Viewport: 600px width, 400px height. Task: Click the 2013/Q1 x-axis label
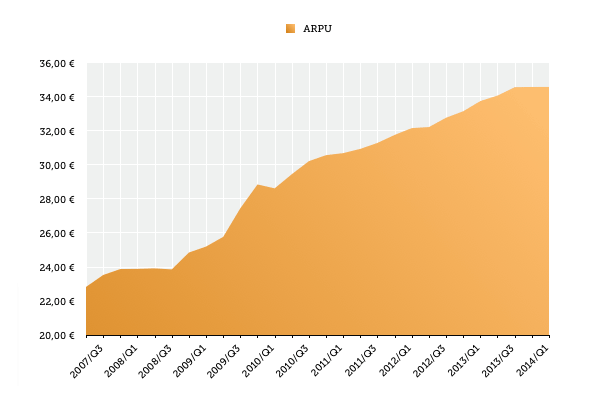point(463,361)
